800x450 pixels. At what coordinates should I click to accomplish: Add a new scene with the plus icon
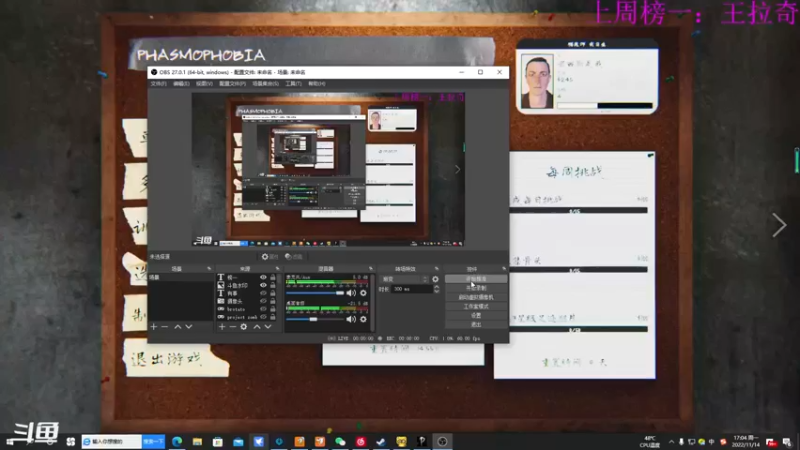point(154,327)
